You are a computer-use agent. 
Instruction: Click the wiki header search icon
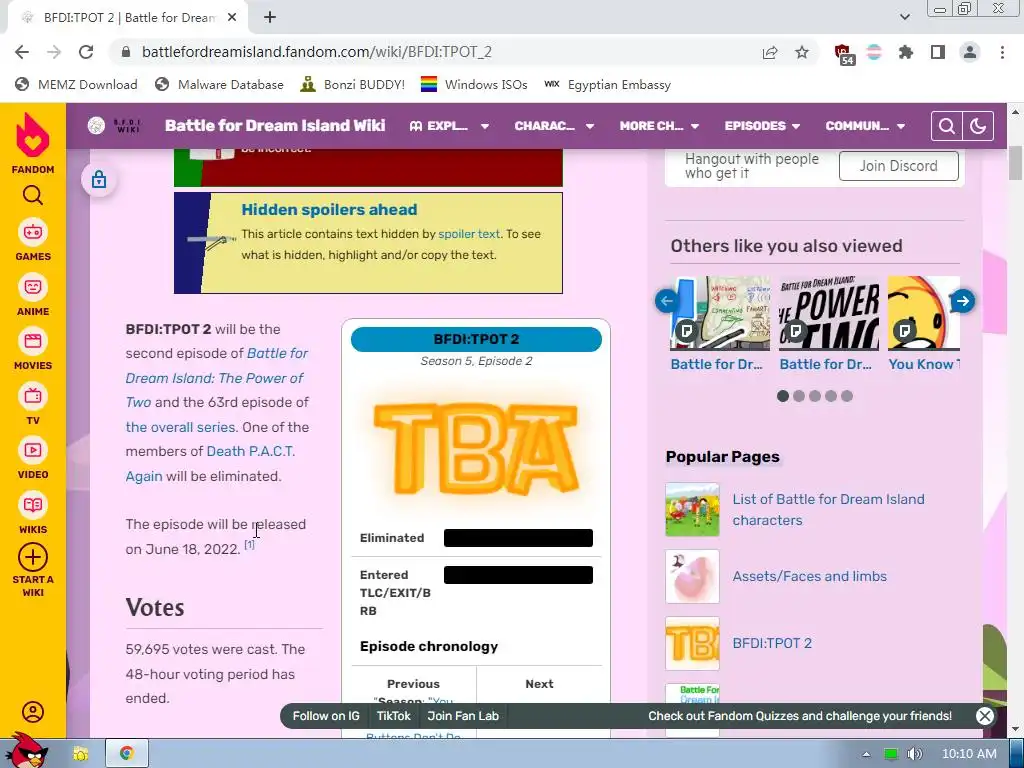[x=946, y=126]
